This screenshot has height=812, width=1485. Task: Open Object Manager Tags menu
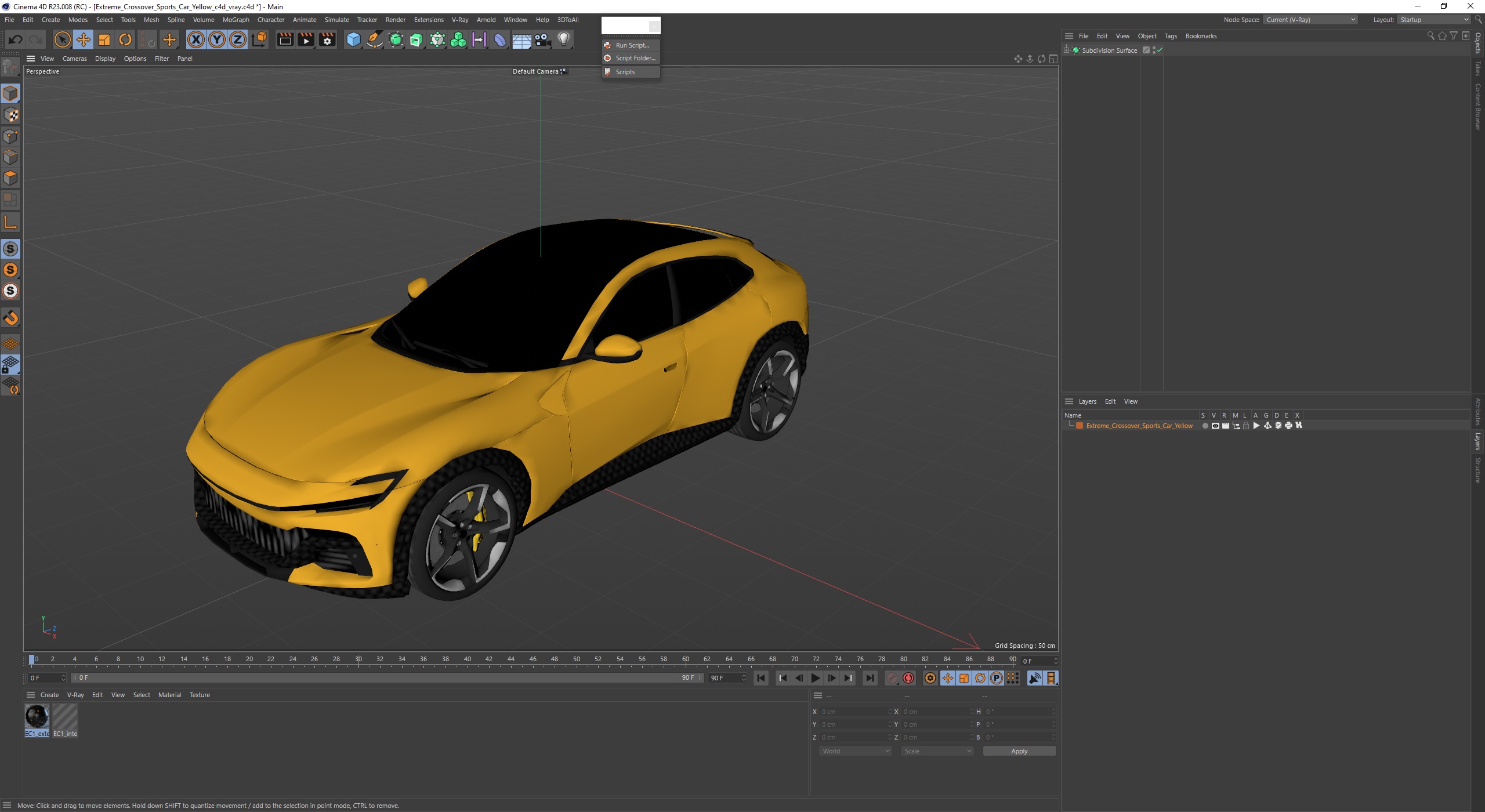1171,36
